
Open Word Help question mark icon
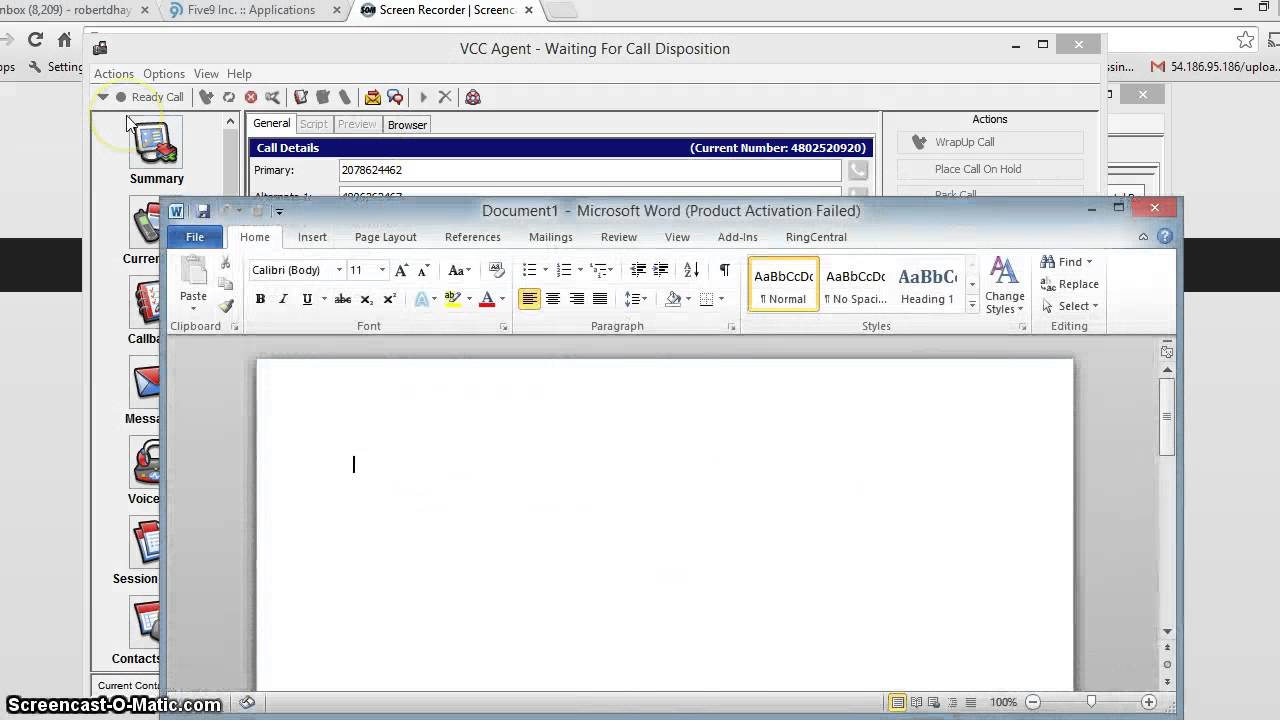point(1164,237)
